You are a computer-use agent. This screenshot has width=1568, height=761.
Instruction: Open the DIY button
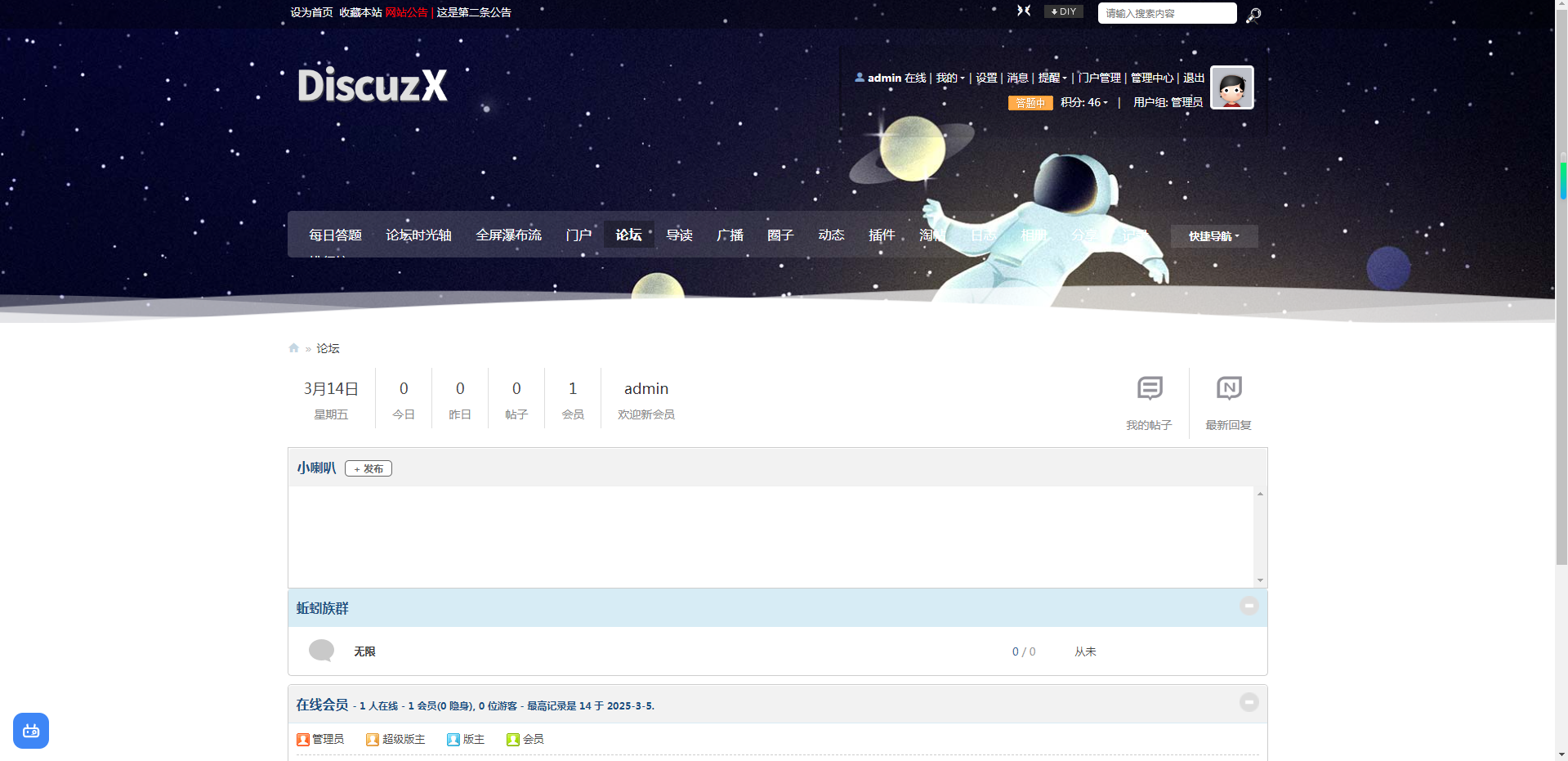pos(1063,11)
